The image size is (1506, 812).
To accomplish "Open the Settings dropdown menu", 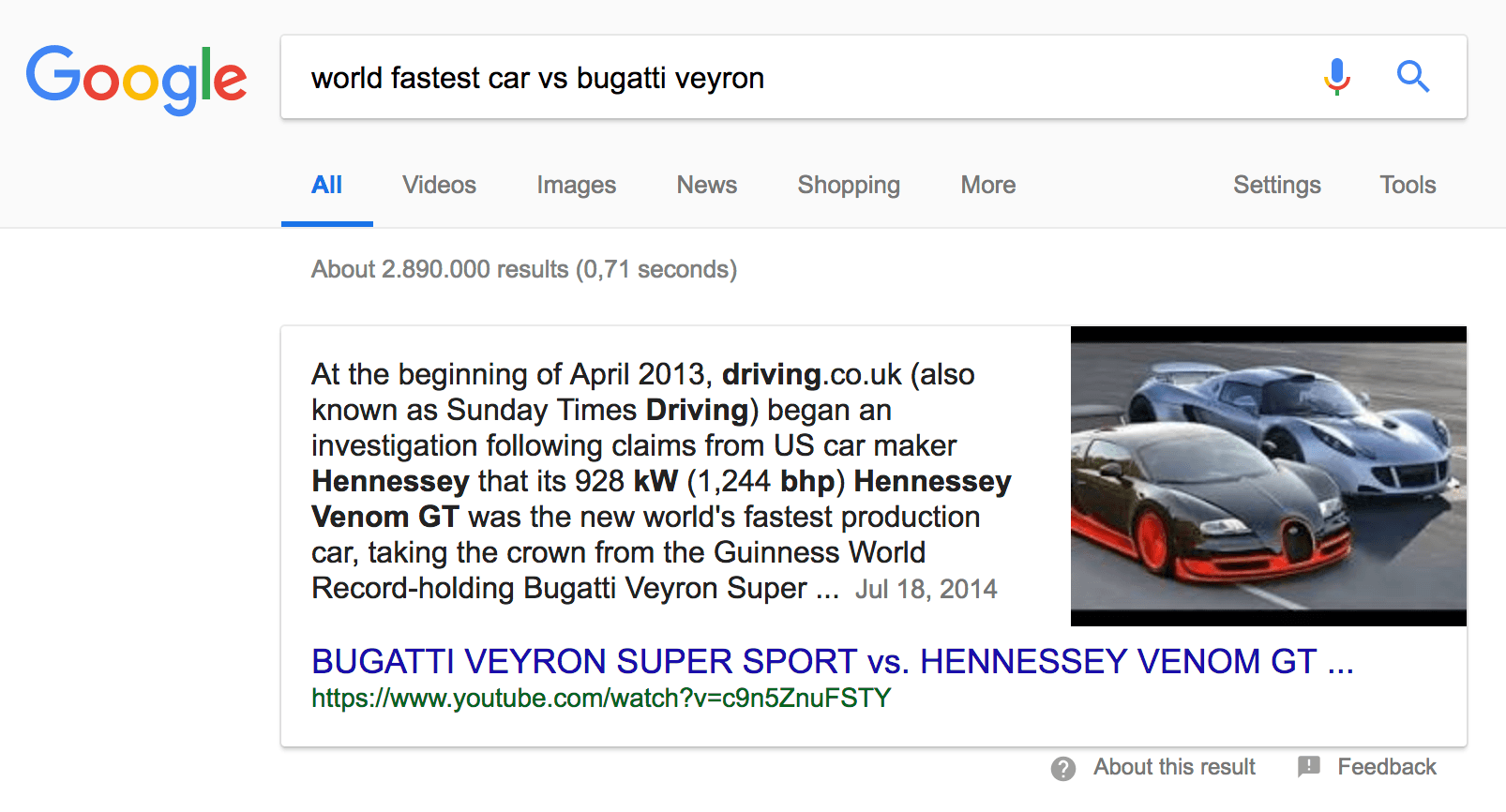I will [x=1276, y=186].
